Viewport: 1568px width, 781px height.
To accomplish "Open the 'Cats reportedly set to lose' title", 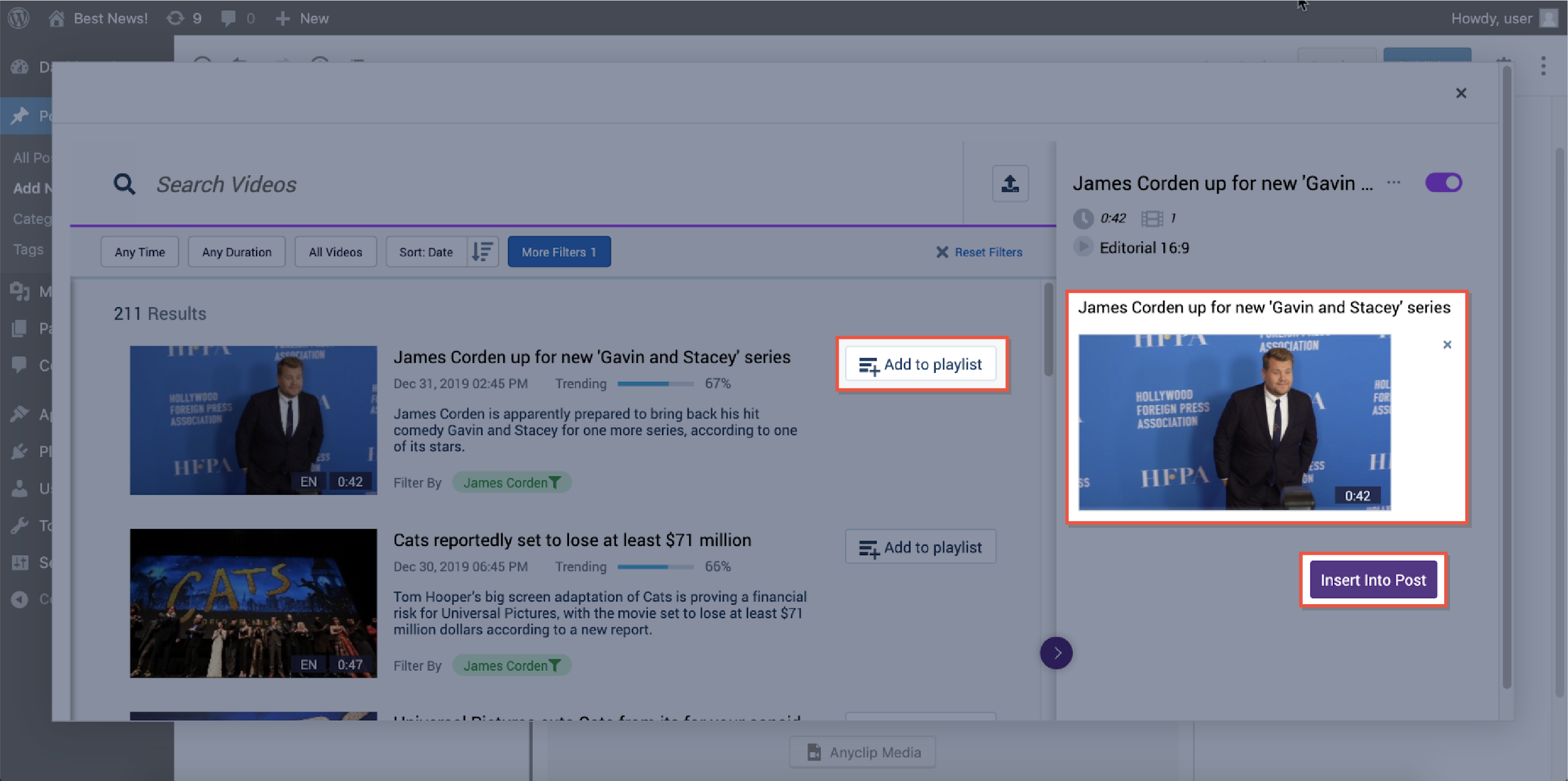I will [572, 540].
